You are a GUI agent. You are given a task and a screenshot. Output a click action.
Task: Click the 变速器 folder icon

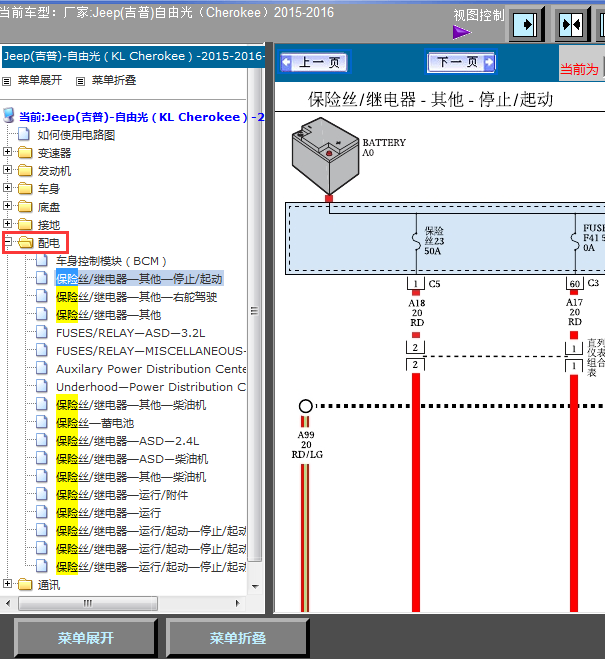[25, 153]
